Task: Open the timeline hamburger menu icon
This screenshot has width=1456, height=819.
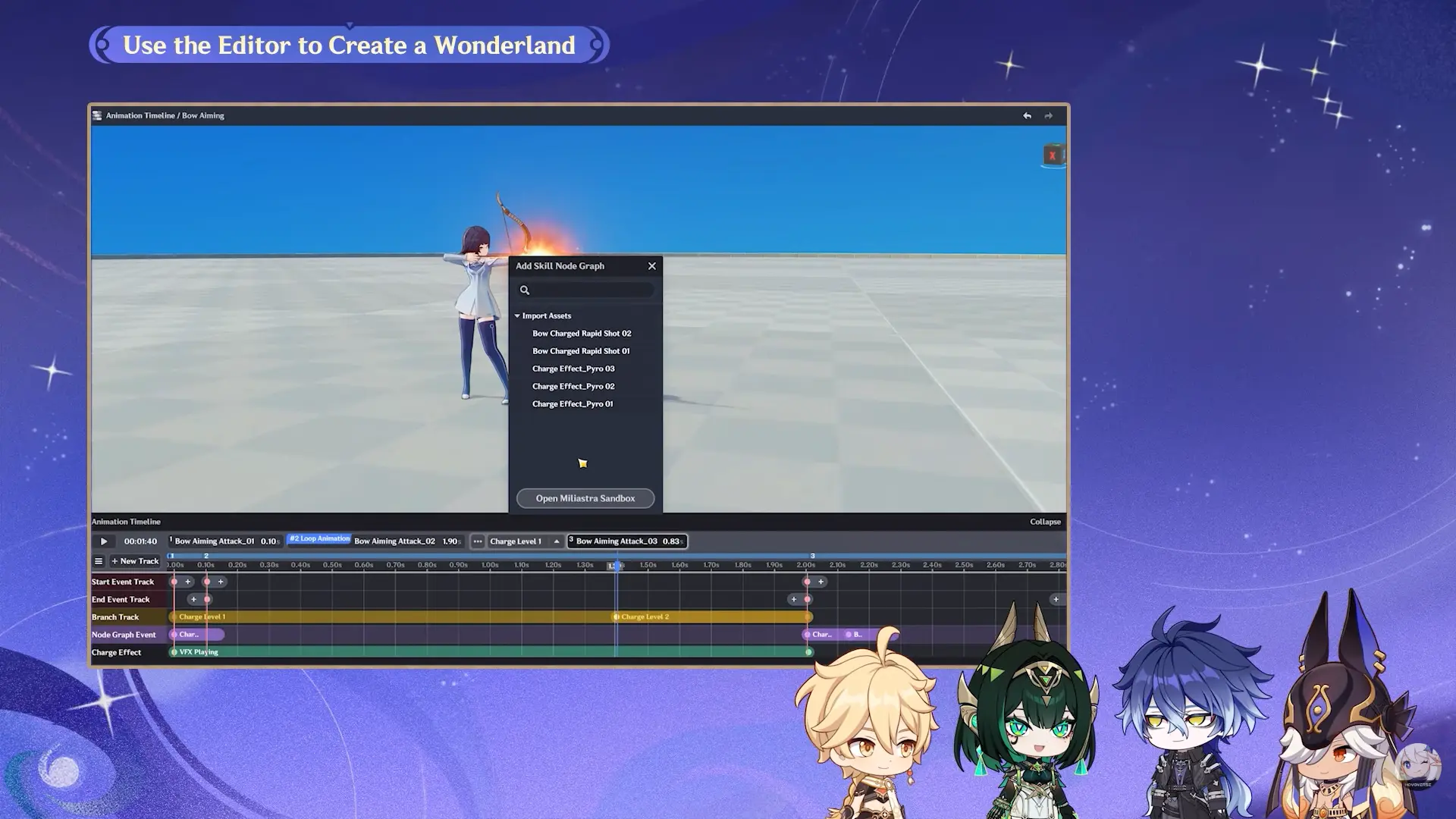Action: [x=99, y=561]
